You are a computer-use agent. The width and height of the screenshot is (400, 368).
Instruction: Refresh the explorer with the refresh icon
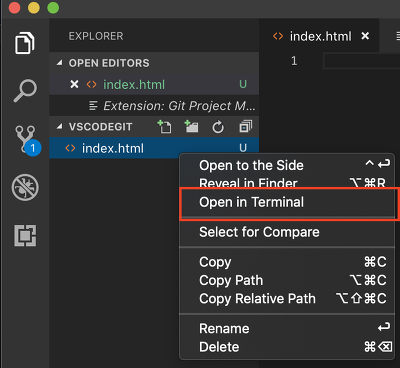coord(218,127)
